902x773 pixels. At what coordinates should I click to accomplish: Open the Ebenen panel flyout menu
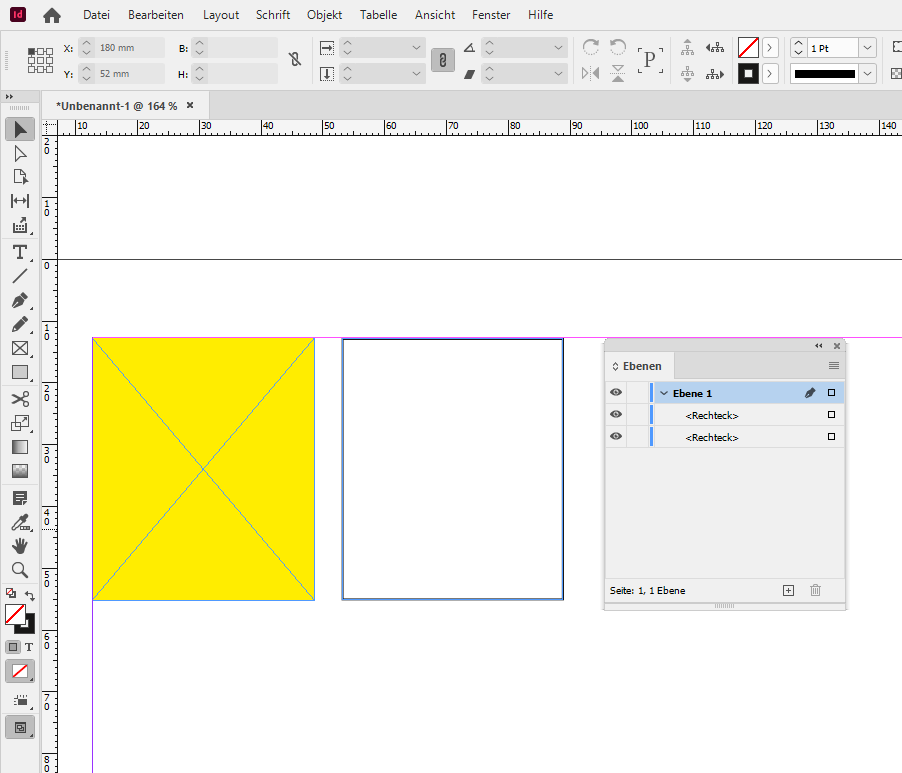834,365
